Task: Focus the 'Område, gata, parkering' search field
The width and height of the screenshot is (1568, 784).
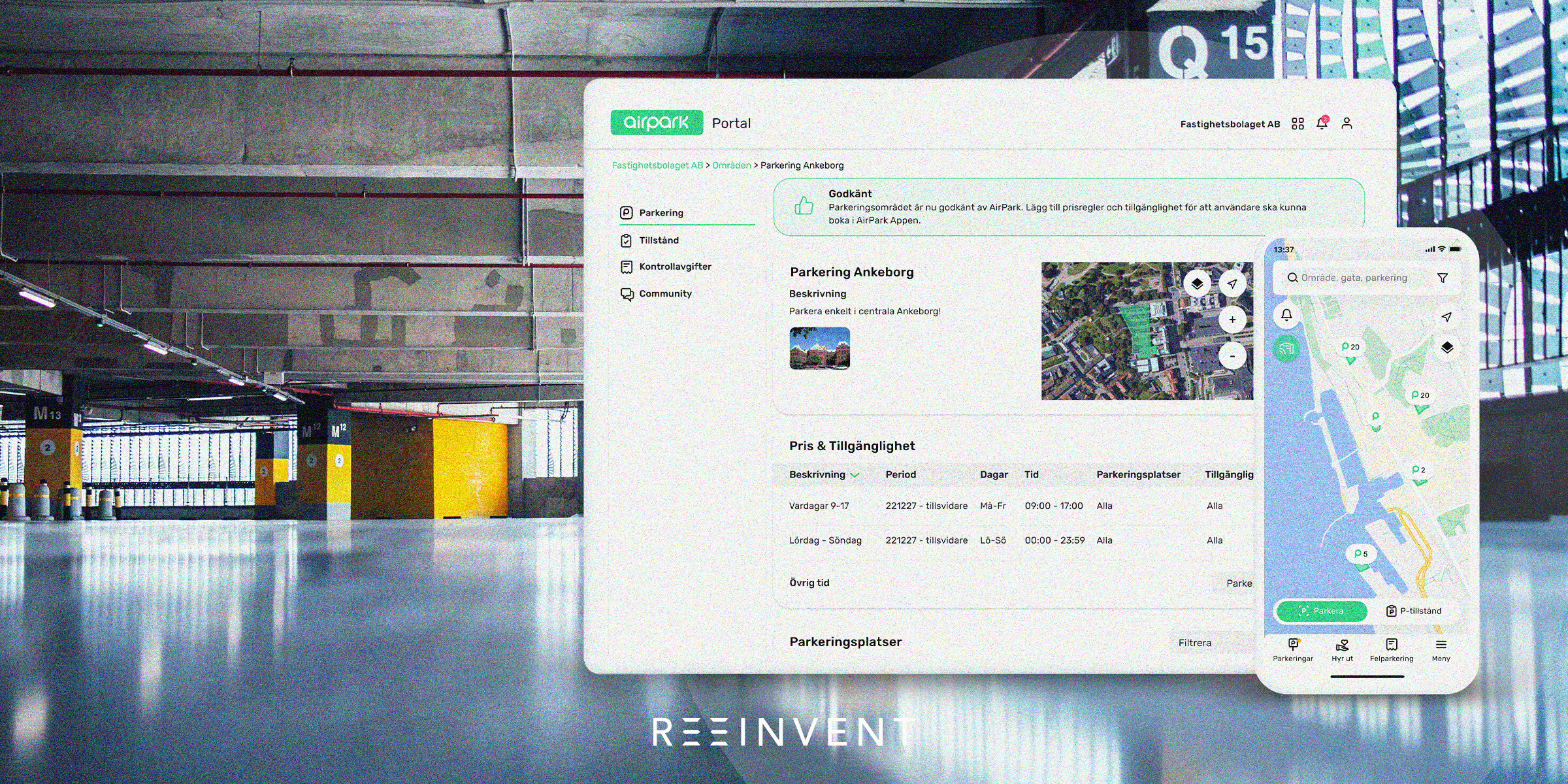Action: click(x=1365, y=278)
